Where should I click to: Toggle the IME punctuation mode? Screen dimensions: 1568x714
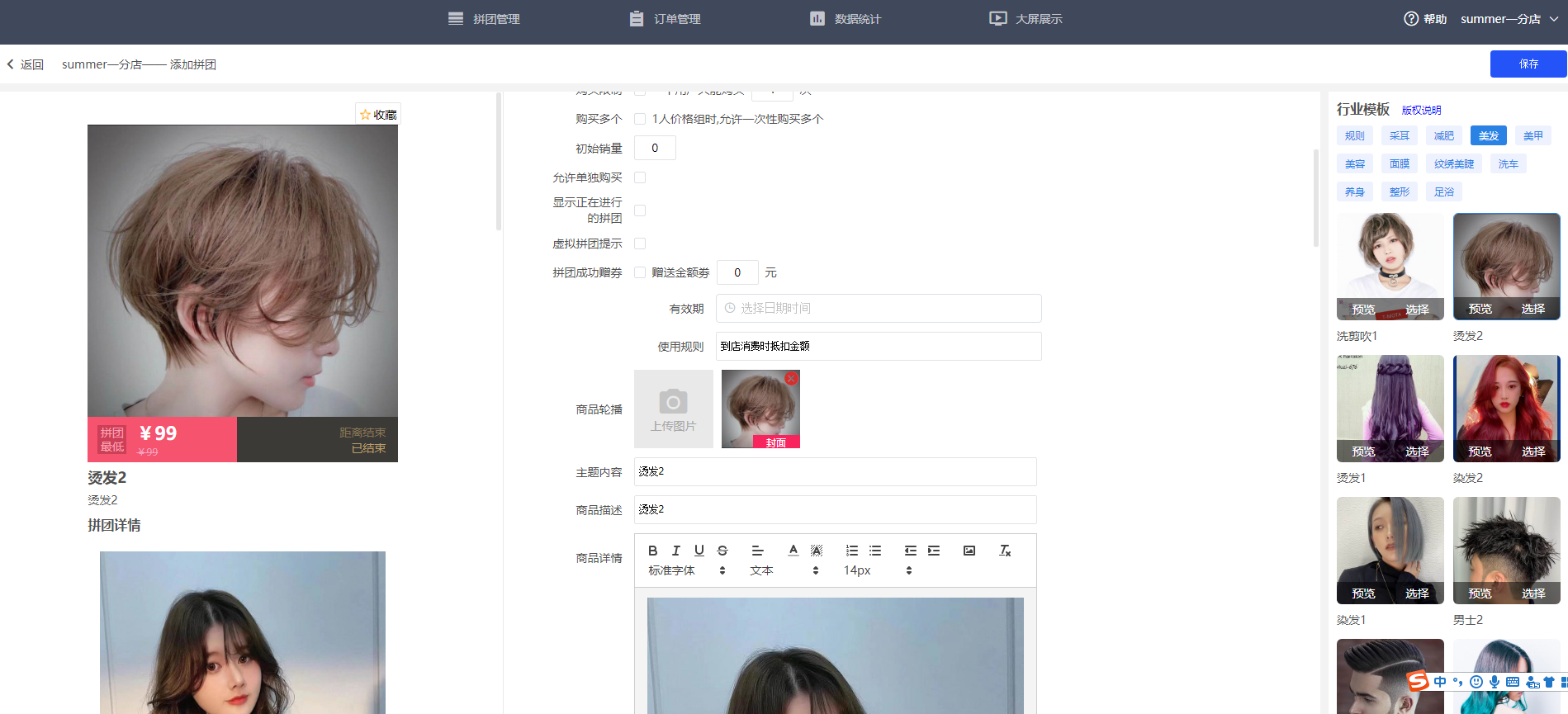pyautogui.click(x=1457, y=682)
